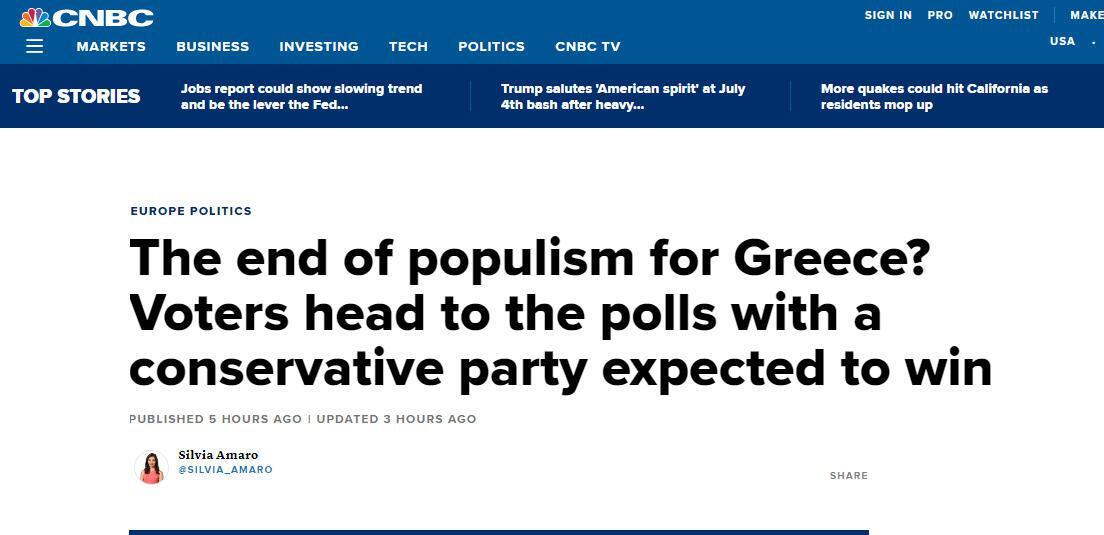
Task: Open the PRO link
Action: tap(940, 15)
